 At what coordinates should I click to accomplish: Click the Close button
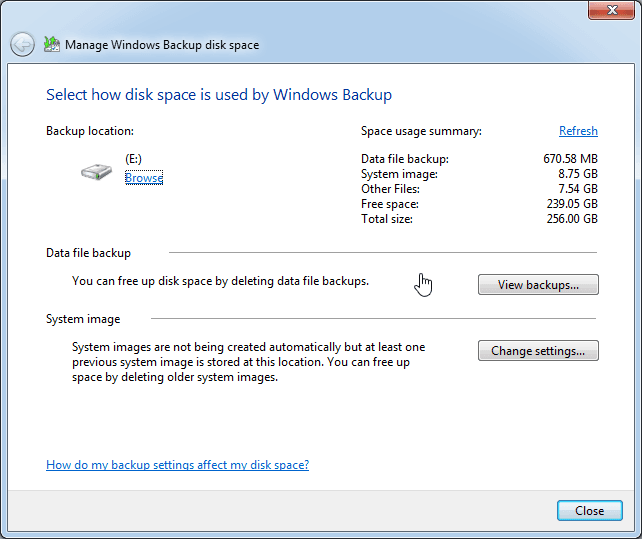click(590, 511)
